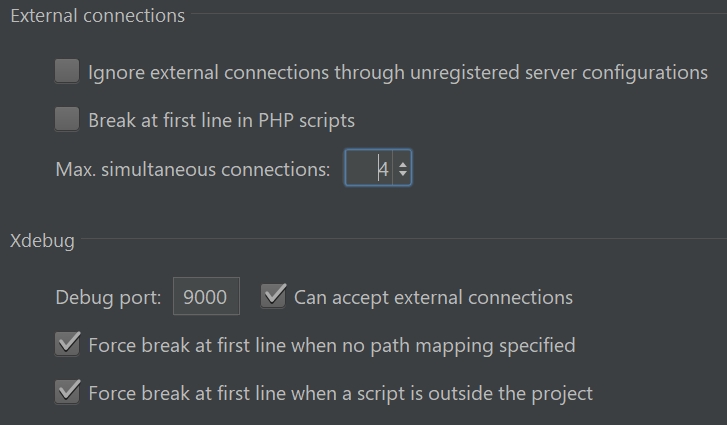Image resolution: width=727 pixels, height=425 pixels.
Task: Click the 'Max. simultaneous connections:' label
Action: (x=193, y=170)
